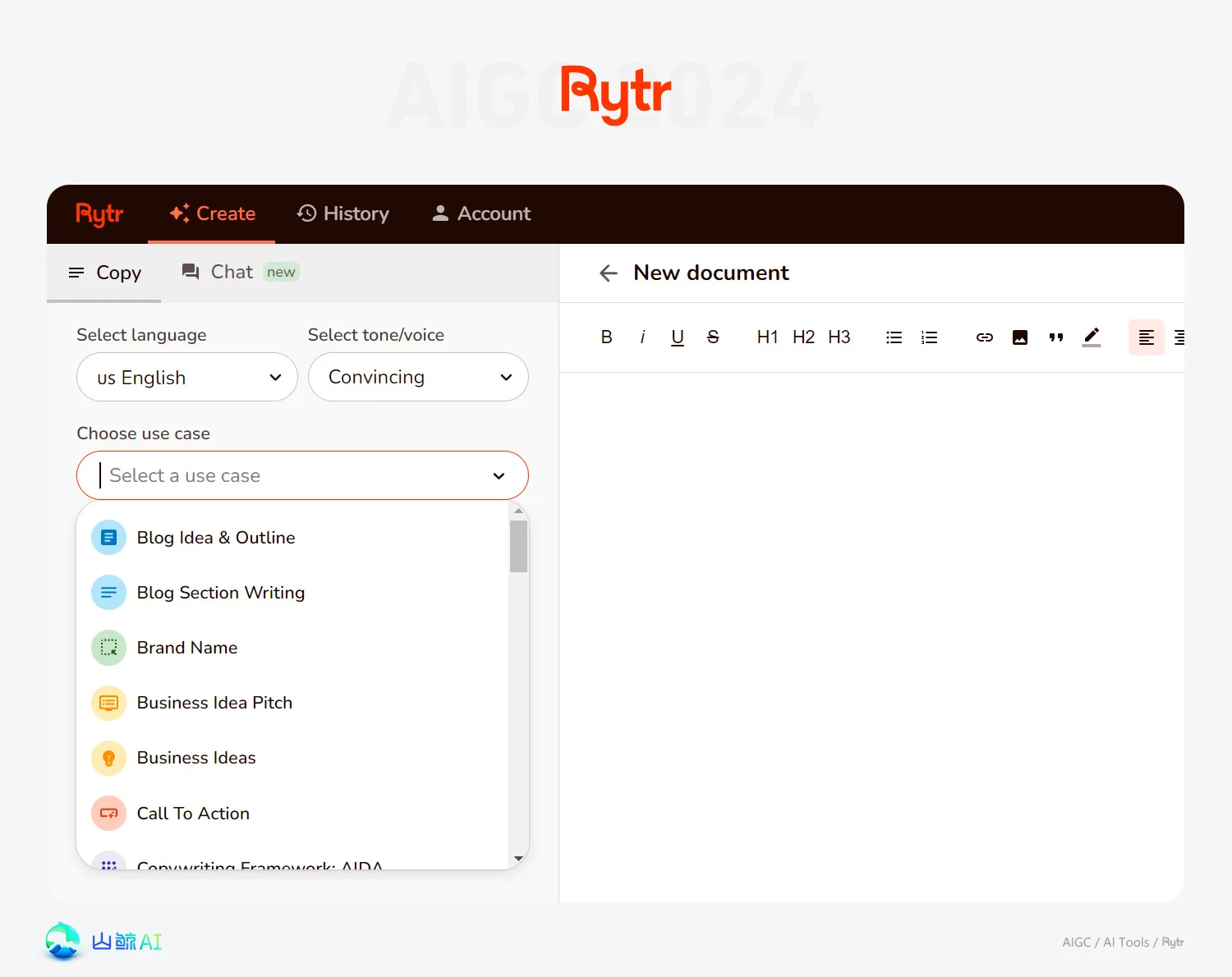Viewport: 1232px width, 977px height.
Task: Insert a numbered list
Action: (x=930, y=337)
